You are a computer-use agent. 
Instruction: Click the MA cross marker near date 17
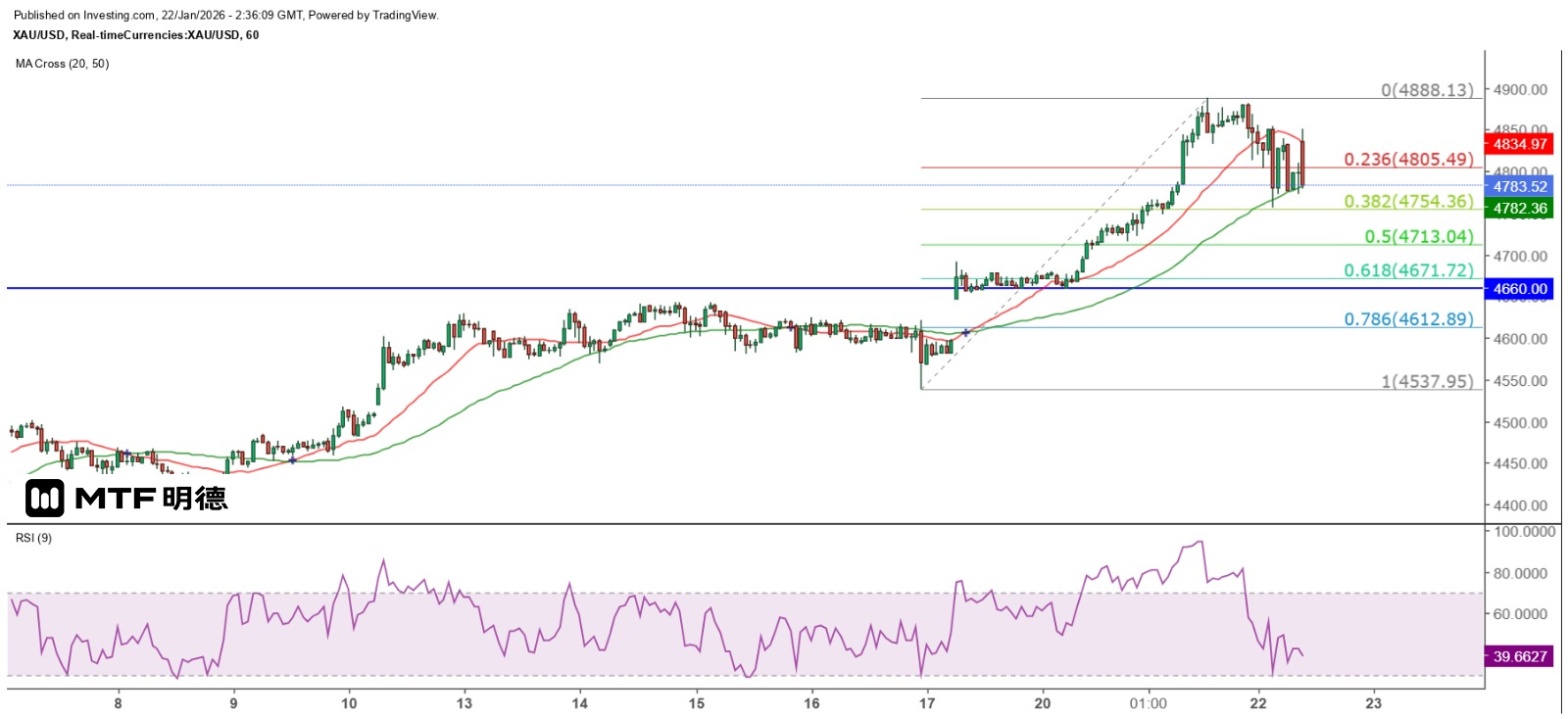(966, 333)
